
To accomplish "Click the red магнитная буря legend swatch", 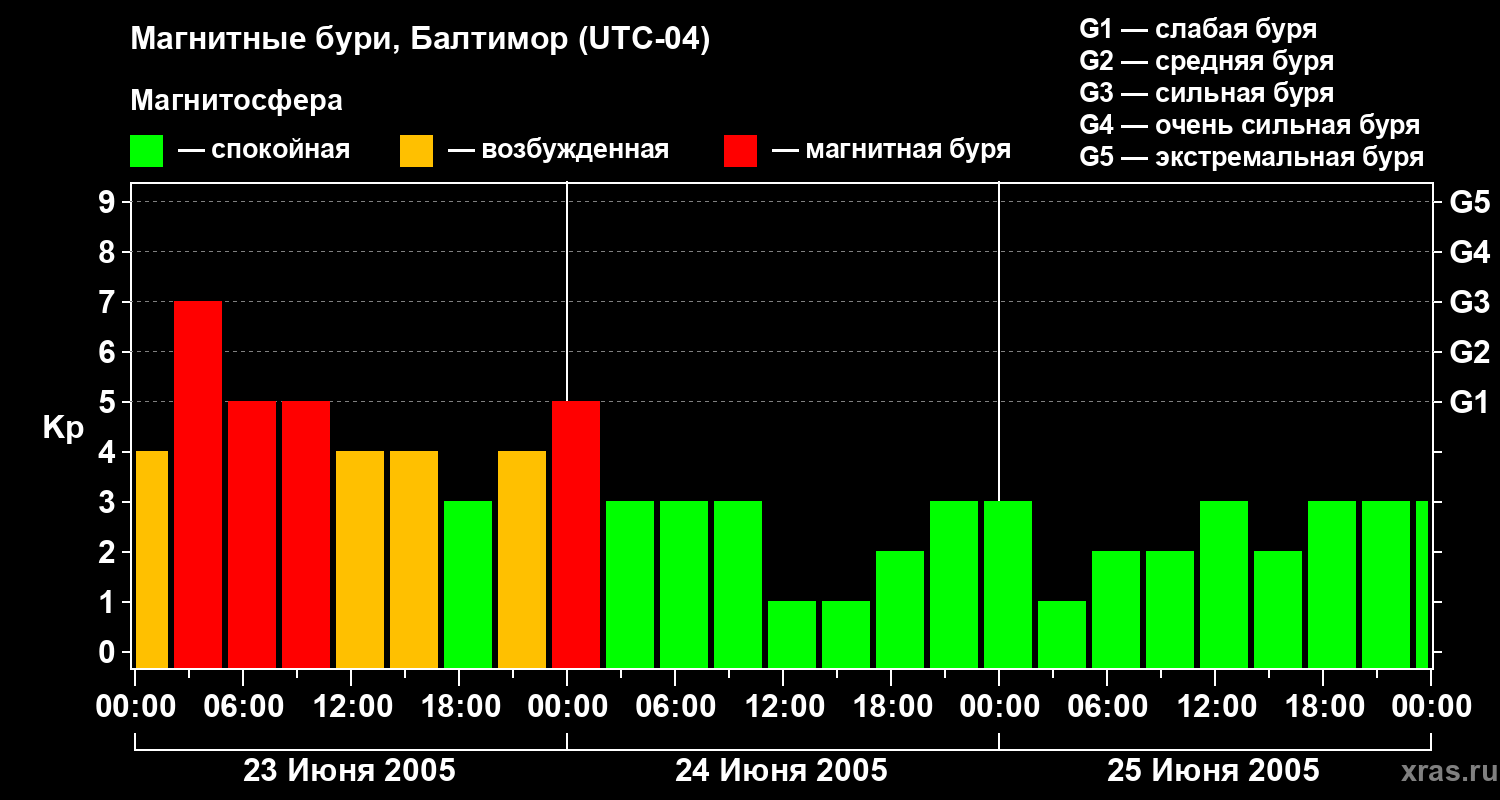I will click(x=740, y=151).
